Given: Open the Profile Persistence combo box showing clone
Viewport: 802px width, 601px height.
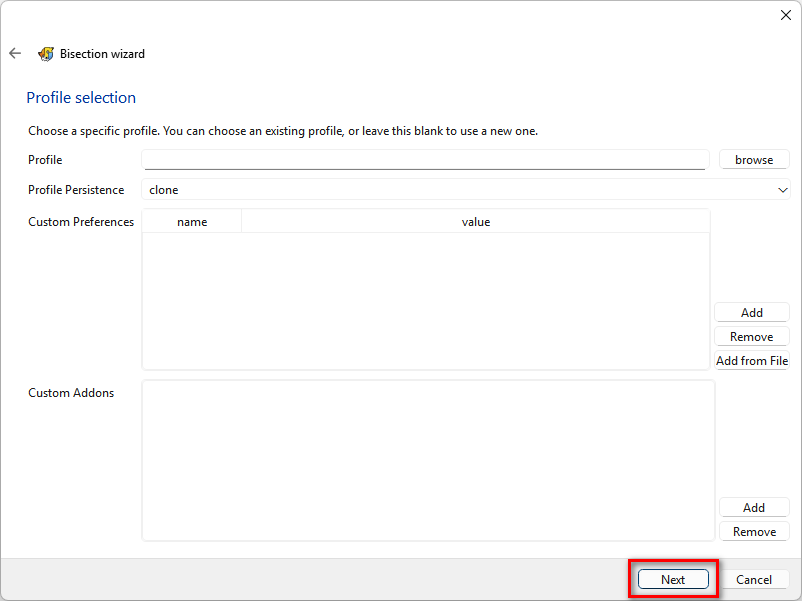Looking at the screenshot, I should (460, 190).
